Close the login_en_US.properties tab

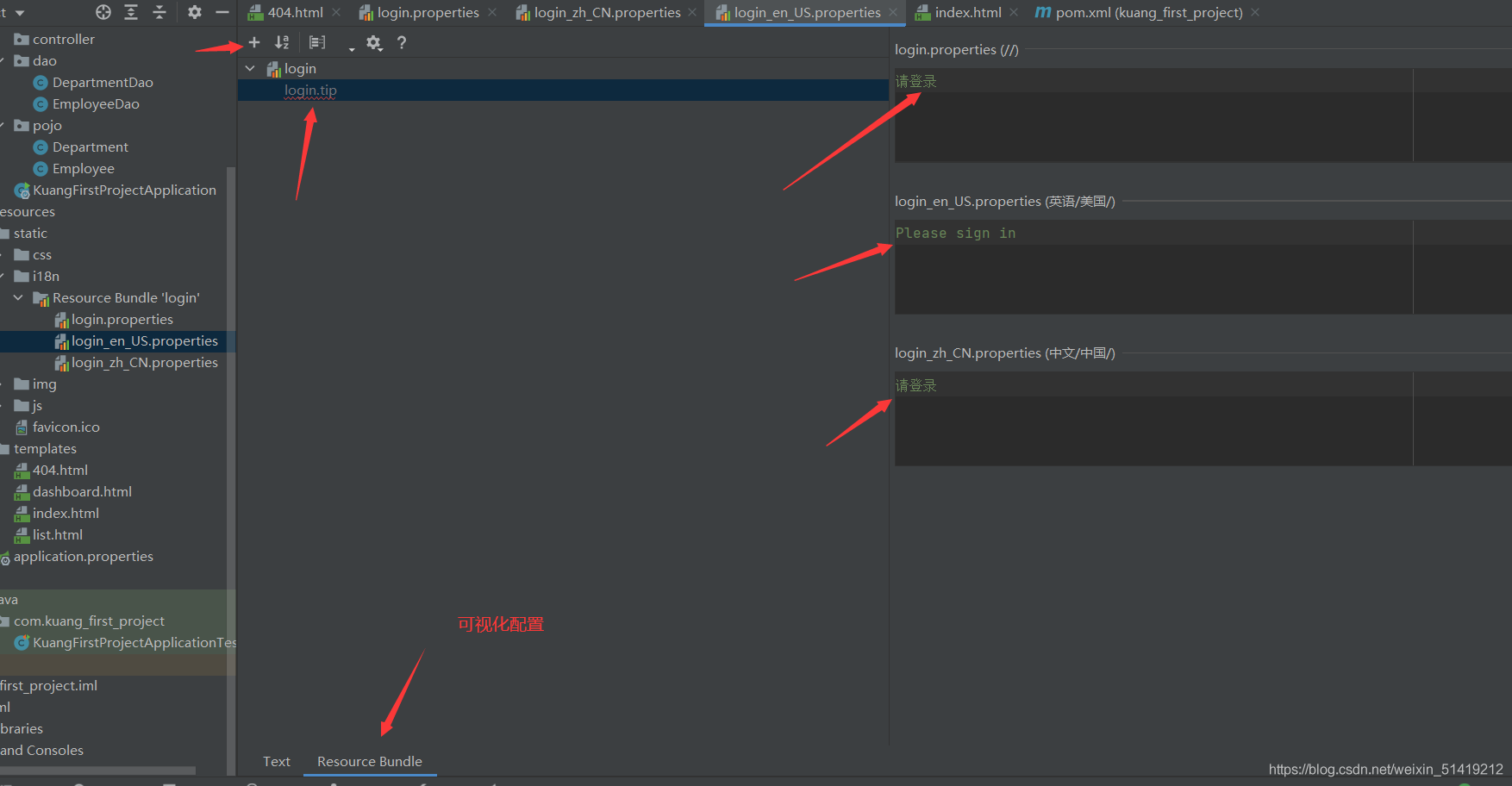(x=893, y=12)
